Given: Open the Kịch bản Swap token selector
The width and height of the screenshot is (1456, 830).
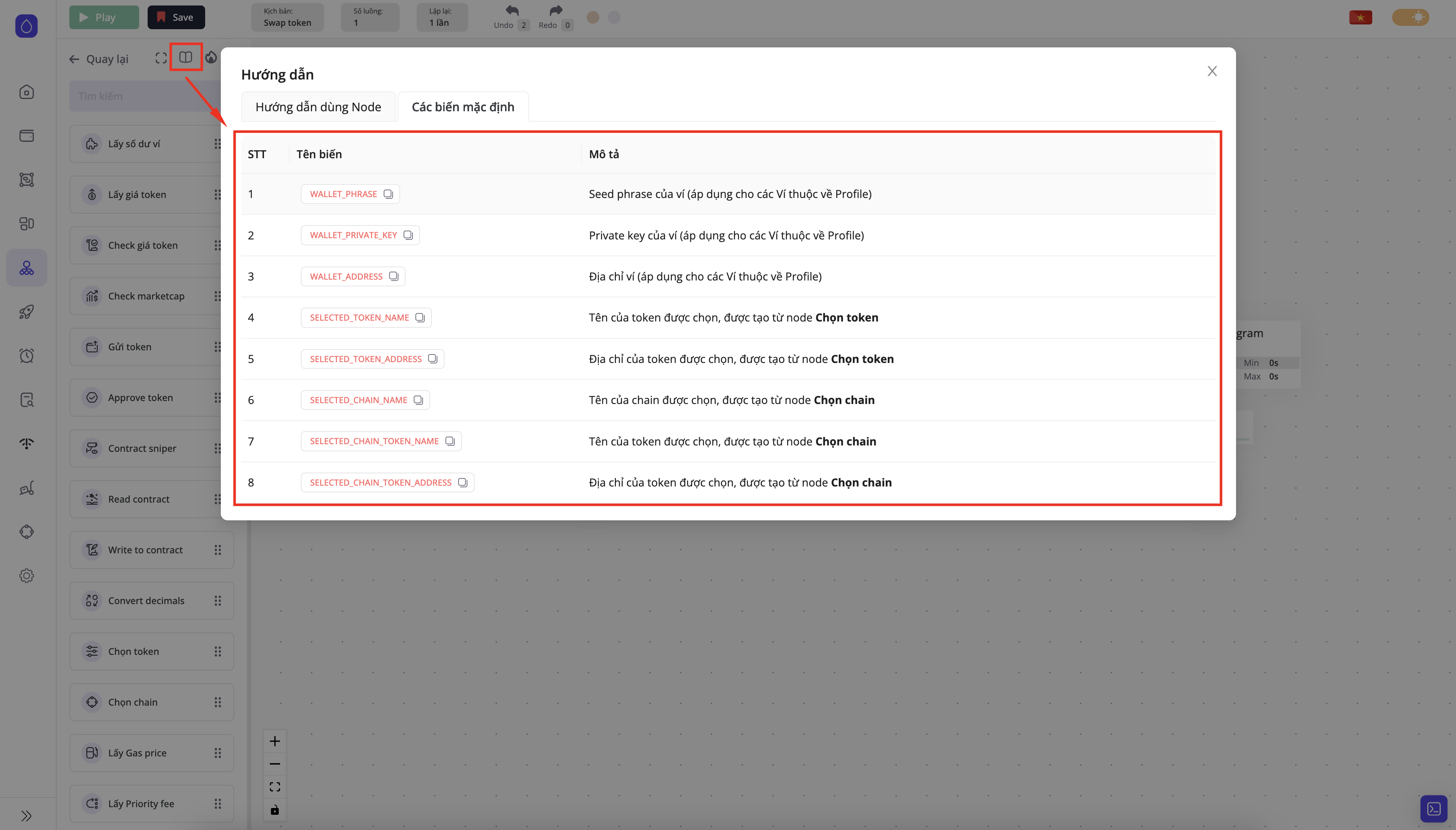Looking at the screenshot, I should (287, 17).
